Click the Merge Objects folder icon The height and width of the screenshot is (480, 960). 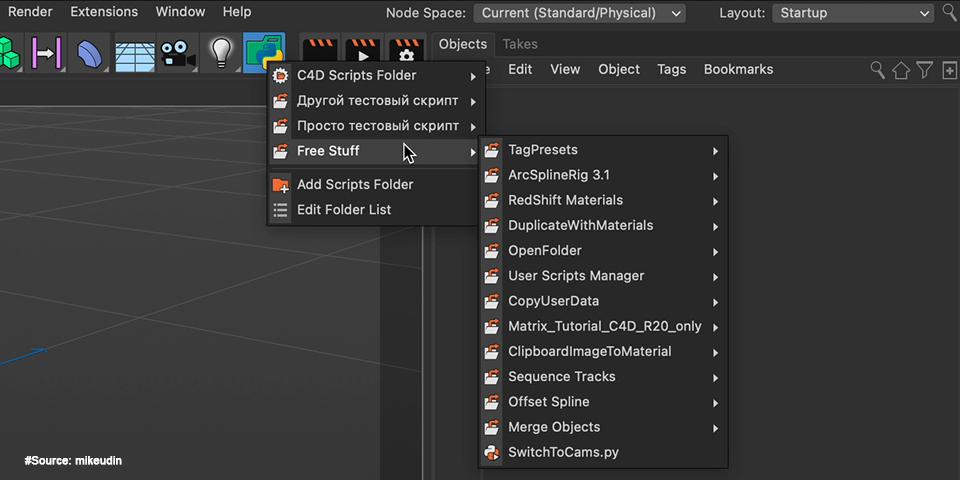pos(492,427)
